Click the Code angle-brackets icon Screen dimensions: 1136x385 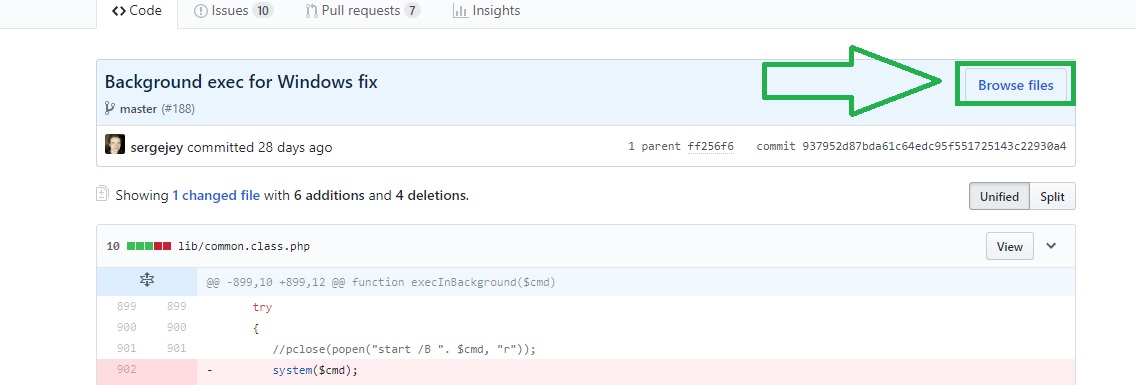pos(118,12)
